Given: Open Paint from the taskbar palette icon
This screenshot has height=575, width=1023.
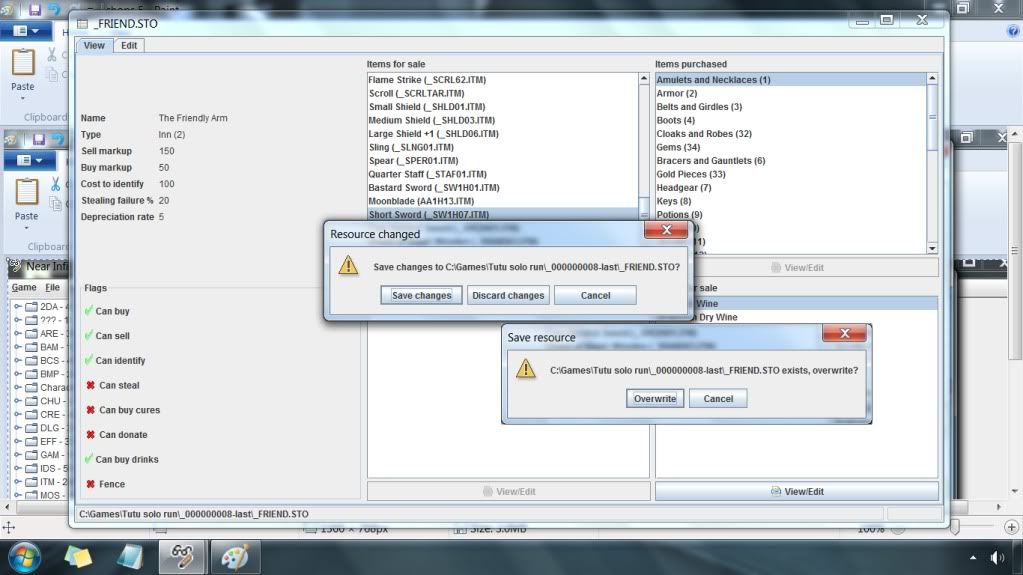Looking at the screenshot, I should pyautogui.click(x=234, y=555).
